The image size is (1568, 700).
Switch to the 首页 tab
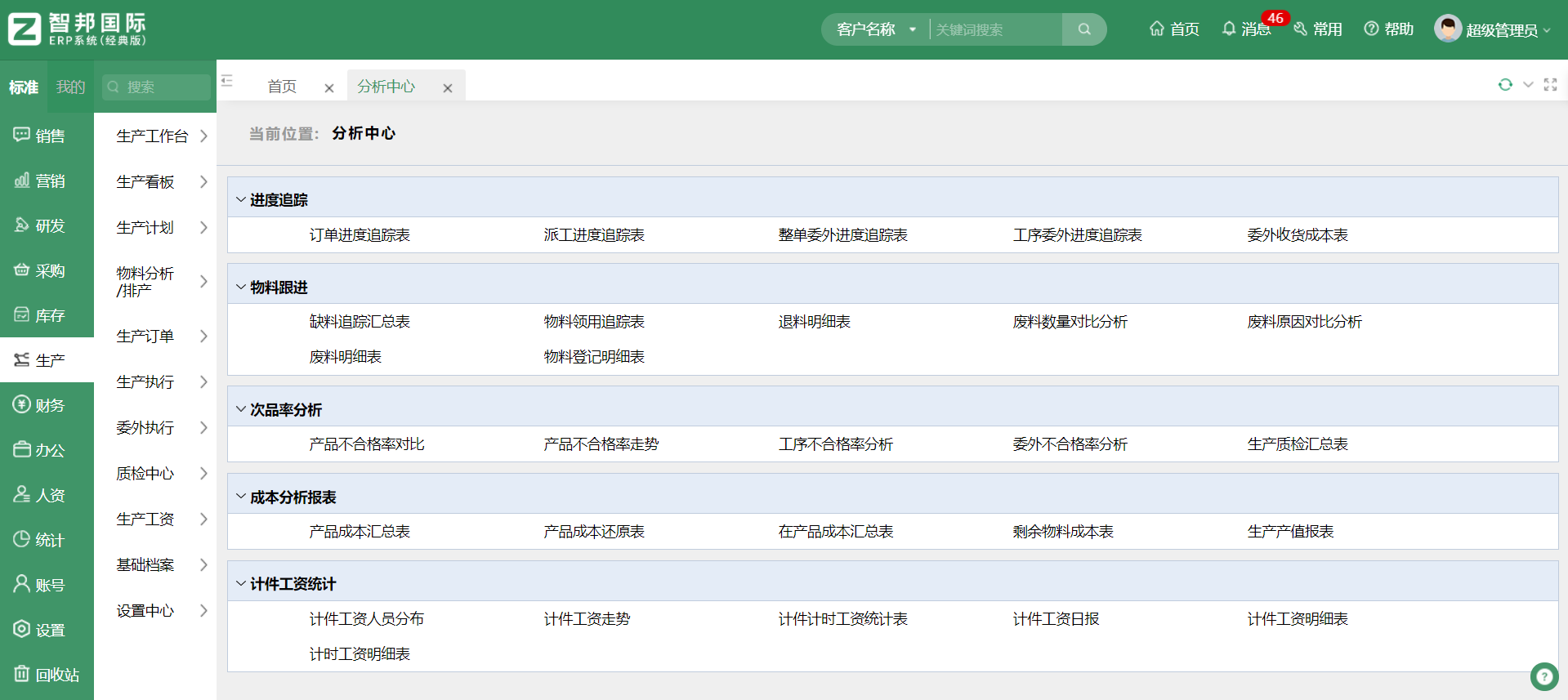point(282,87)
